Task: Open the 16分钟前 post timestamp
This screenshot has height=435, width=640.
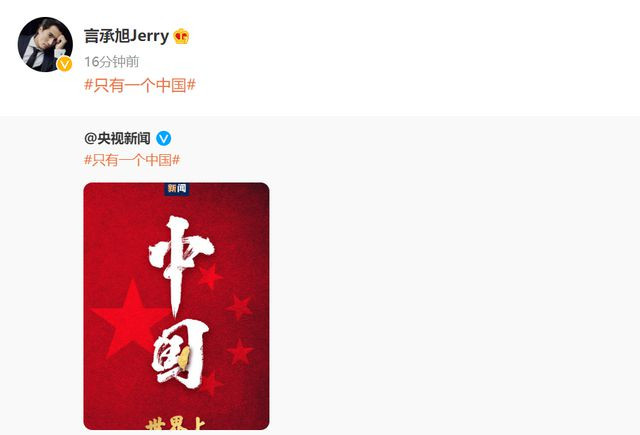Action: 111,62
